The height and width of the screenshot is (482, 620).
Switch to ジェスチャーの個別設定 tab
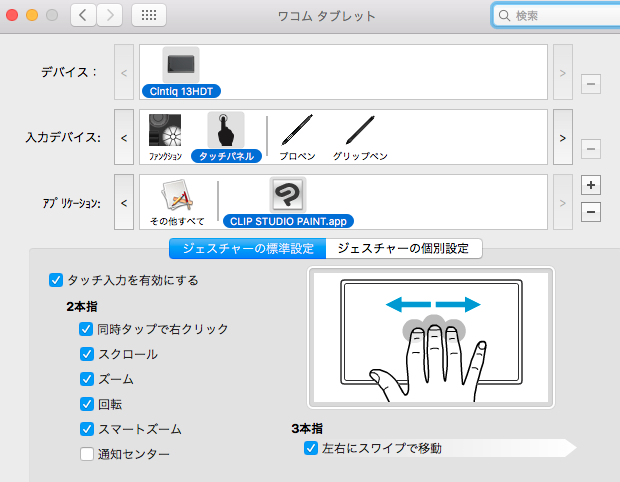coord(404,248)
